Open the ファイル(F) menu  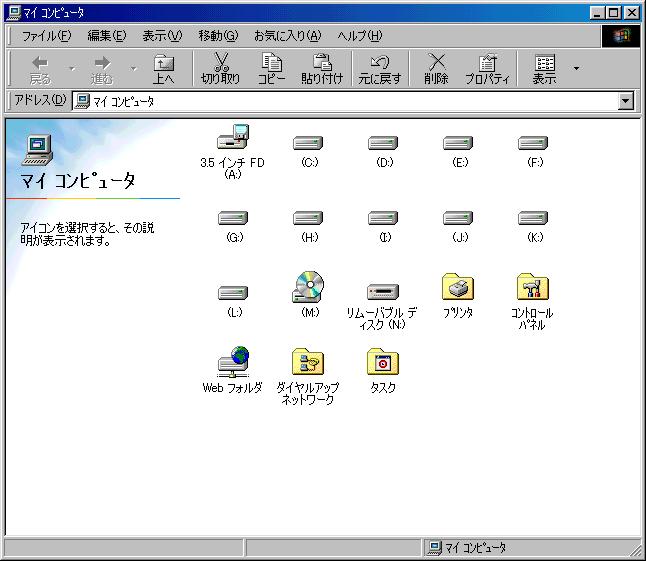point(46,36)
